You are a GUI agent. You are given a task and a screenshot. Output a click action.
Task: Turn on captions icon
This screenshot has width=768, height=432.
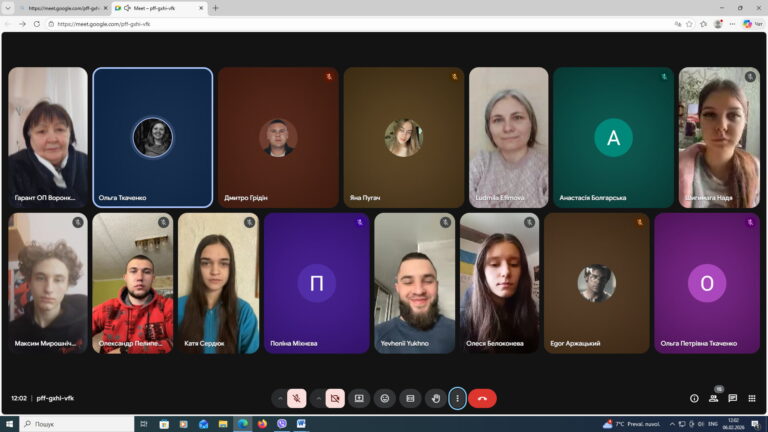409,398
